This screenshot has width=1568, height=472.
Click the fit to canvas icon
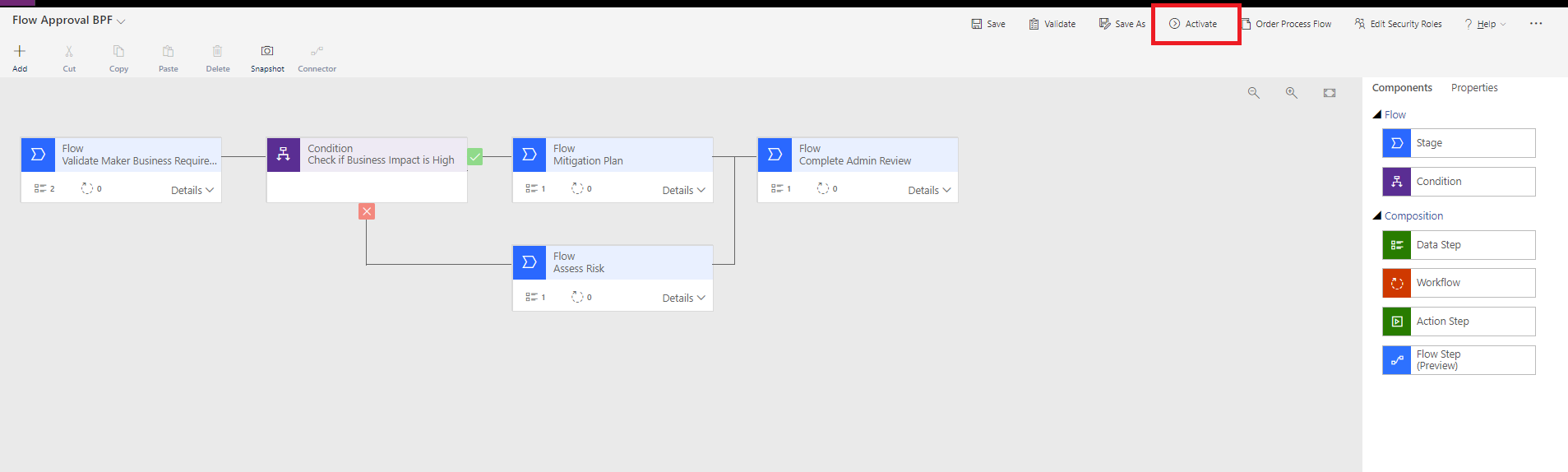pyautogui.click(x=1330, y=93)
